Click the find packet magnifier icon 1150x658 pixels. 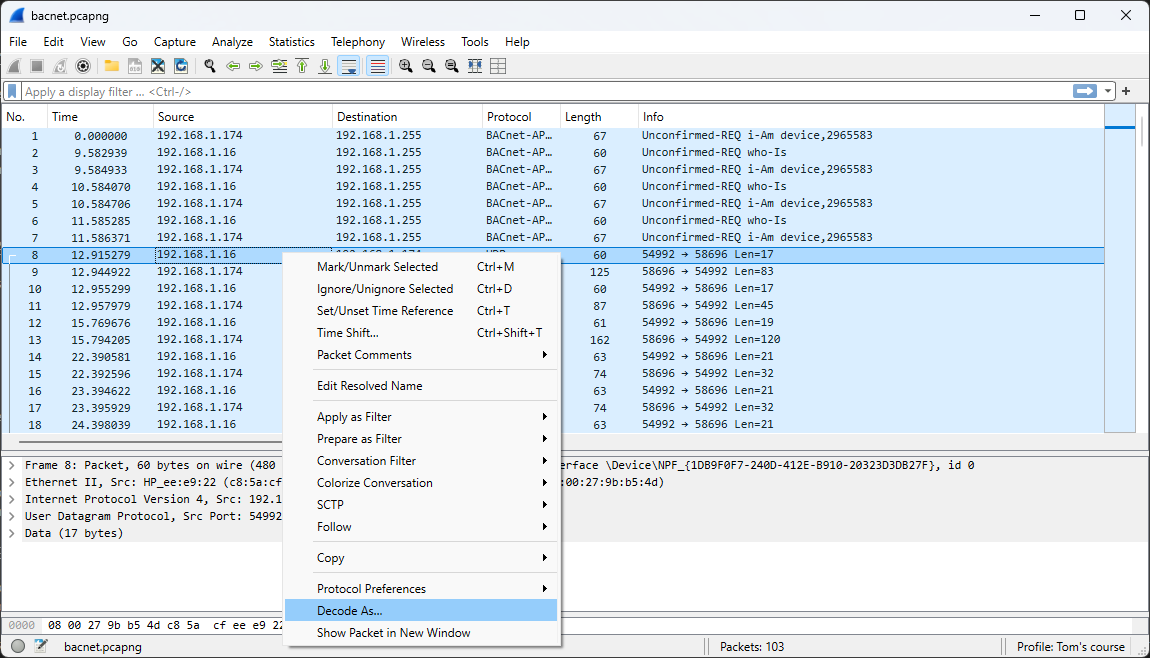(x=210, y=66)
